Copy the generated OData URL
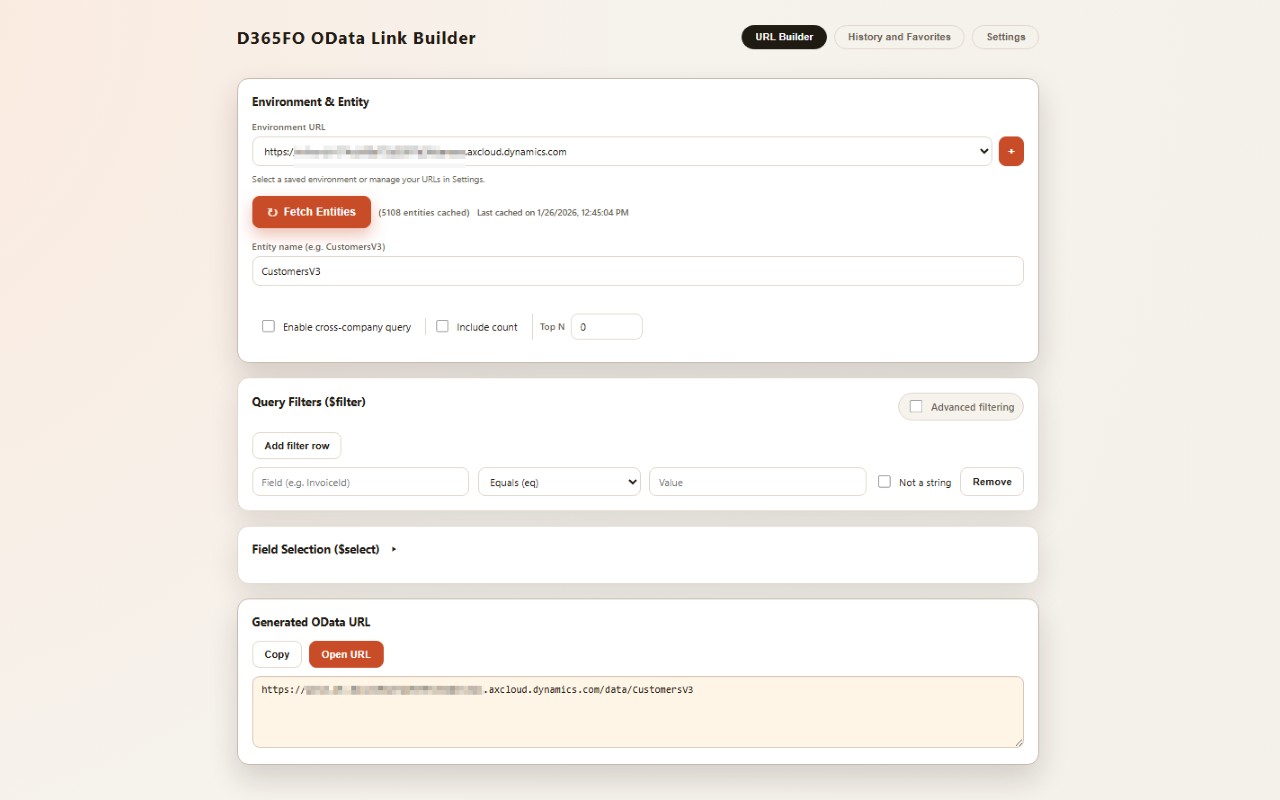 [277, 654]
